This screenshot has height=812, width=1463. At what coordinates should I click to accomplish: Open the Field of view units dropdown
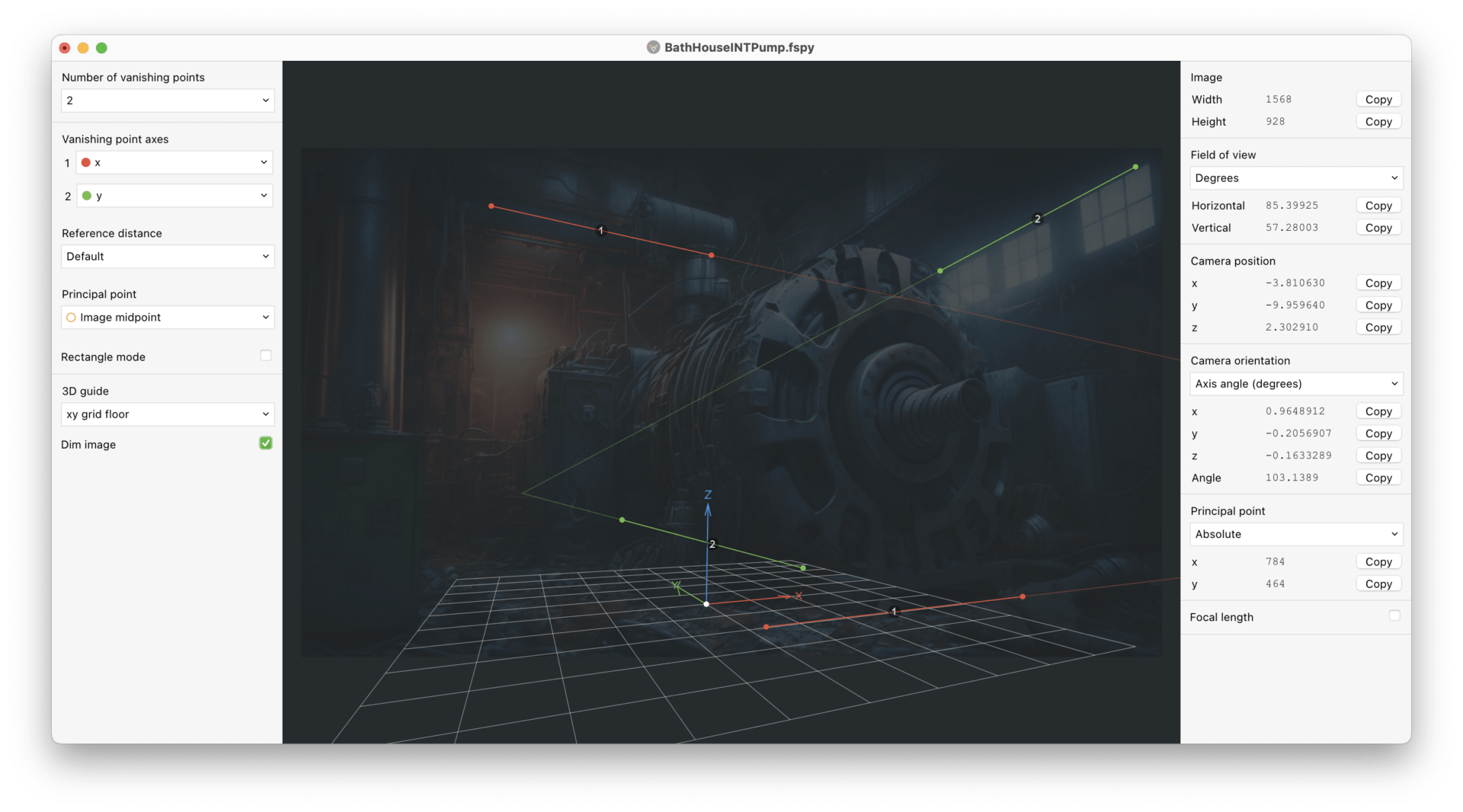[x=1295, y=177]
